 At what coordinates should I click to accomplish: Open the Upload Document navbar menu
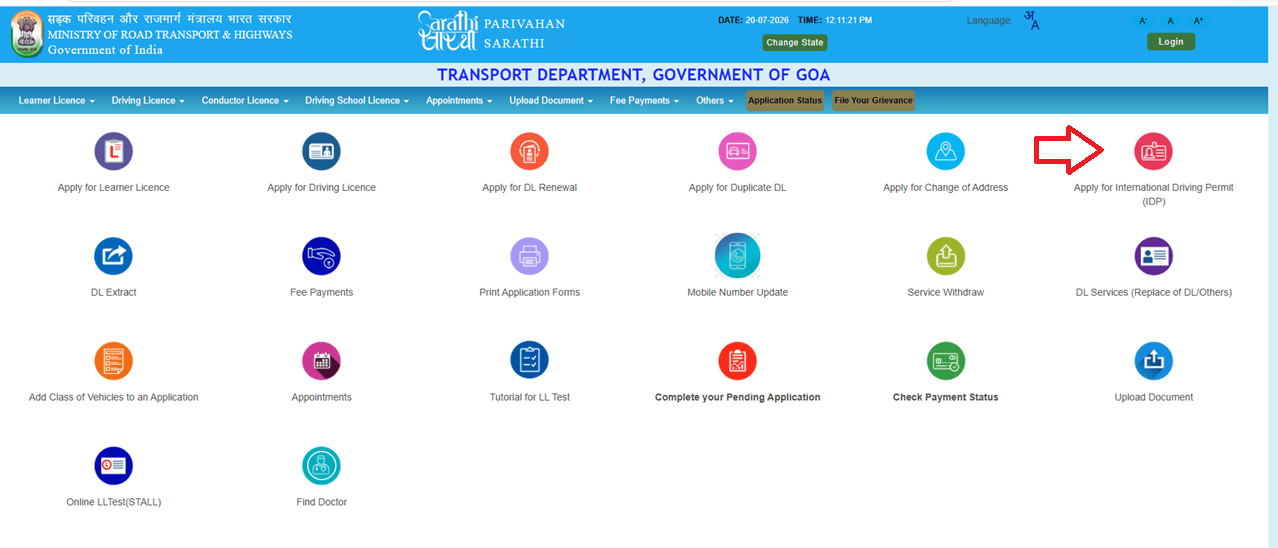pyautogui.click(x=551, y=100)
